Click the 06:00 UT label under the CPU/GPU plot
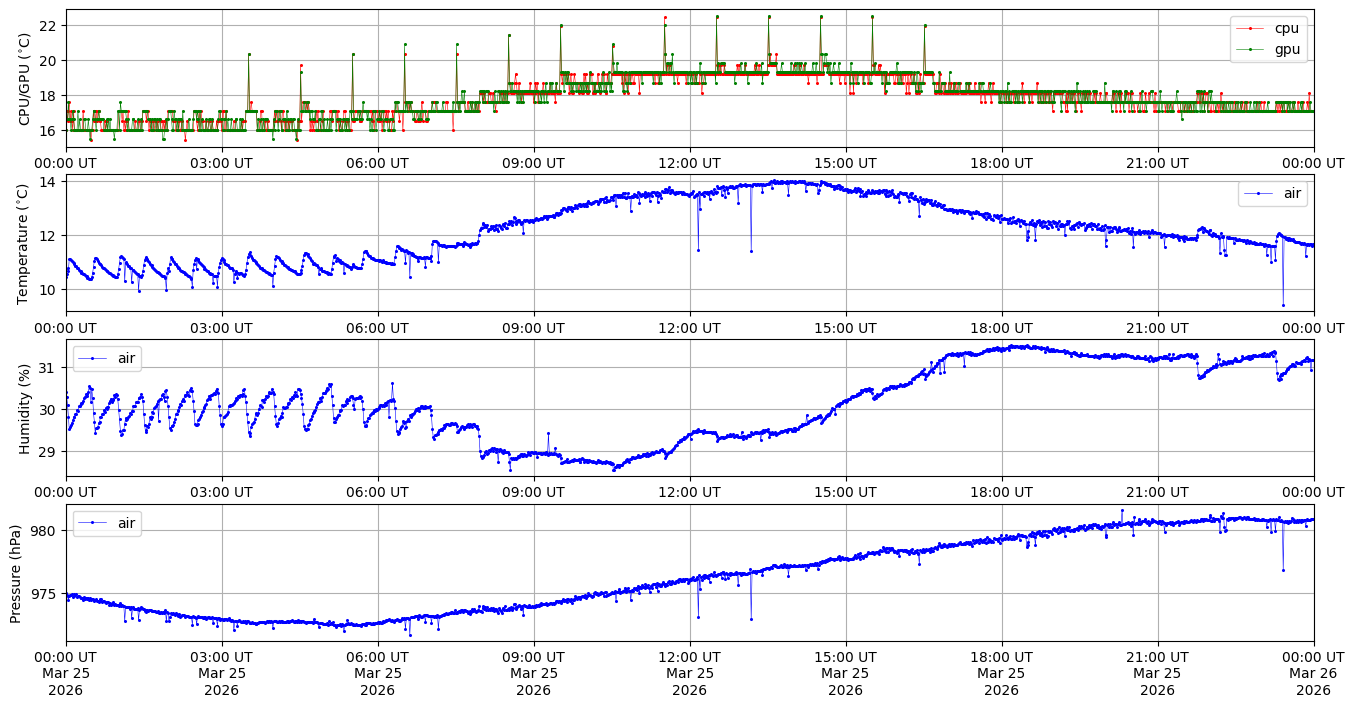 click(x=377, y=163)
